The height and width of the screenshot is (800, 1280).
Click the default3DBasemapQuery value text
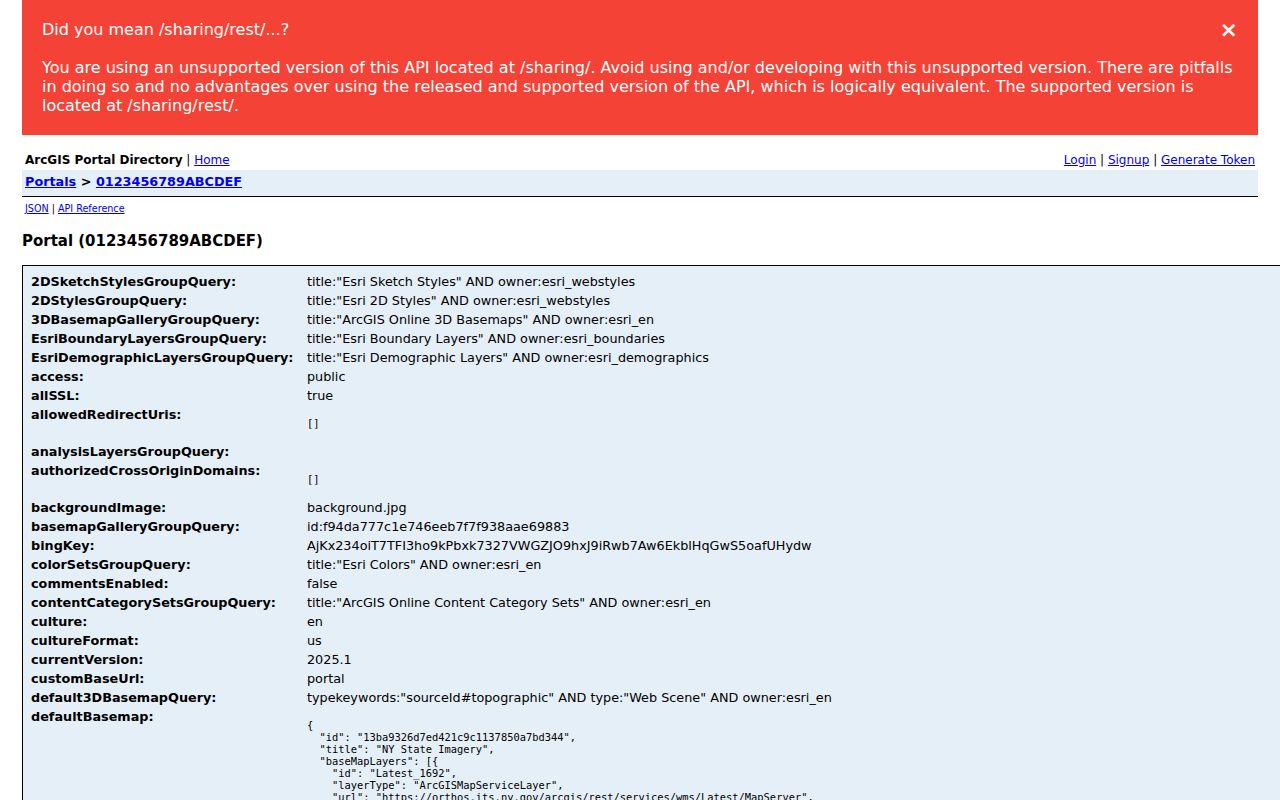tap(569, 698)
